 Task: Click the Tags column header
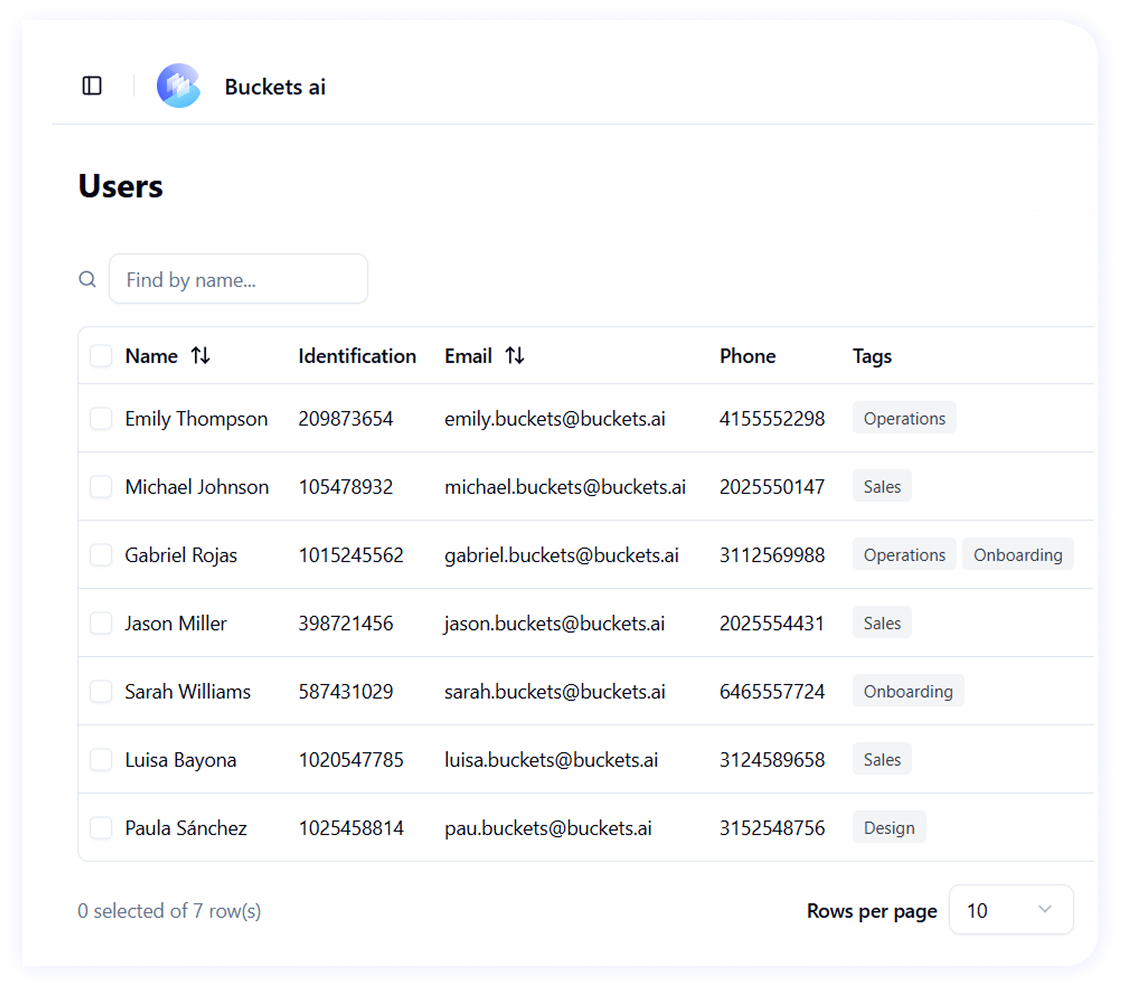tap(872, 356)
